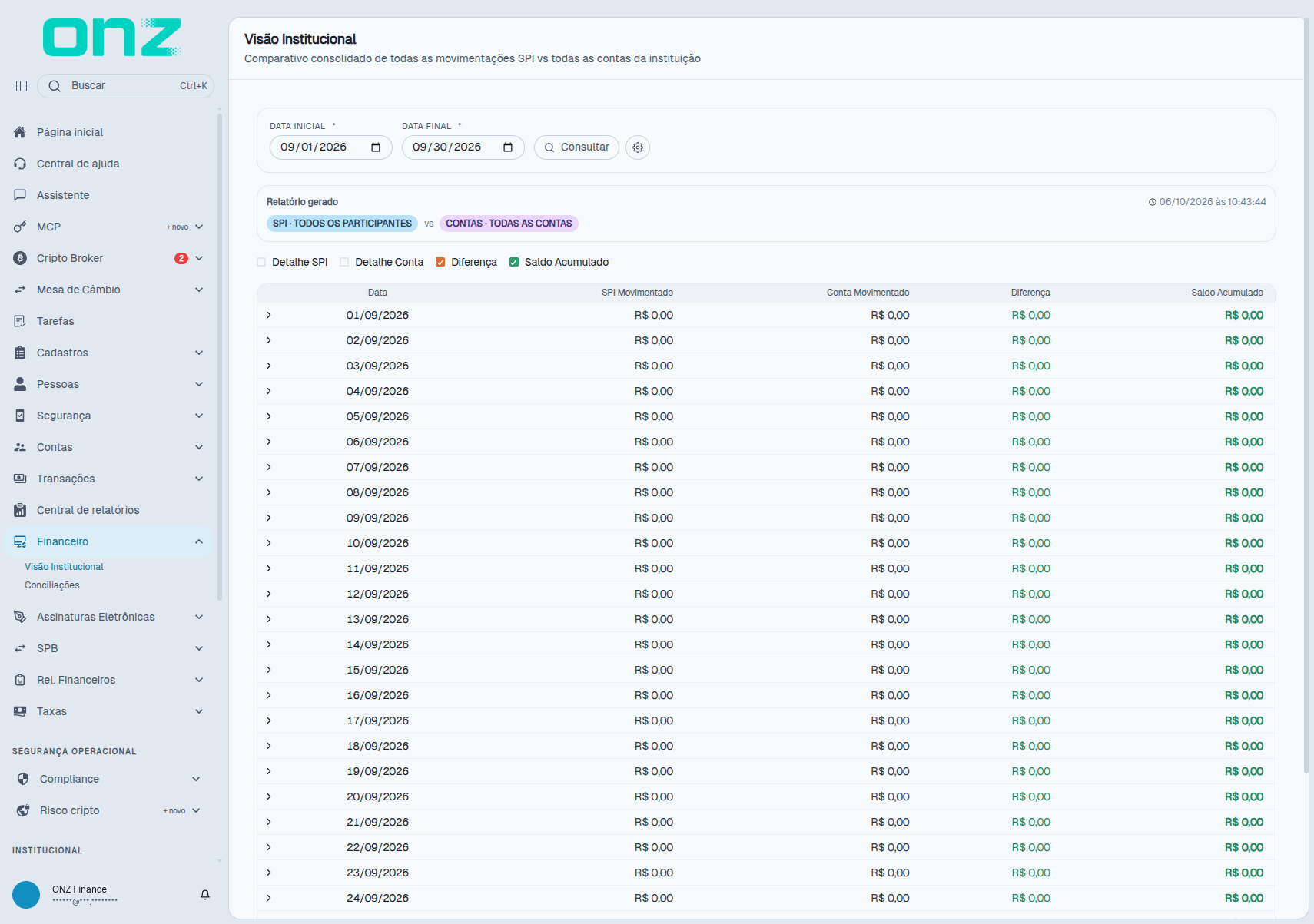Click the Assinaturas Eletrônicas pen icon

coord(20,617)
